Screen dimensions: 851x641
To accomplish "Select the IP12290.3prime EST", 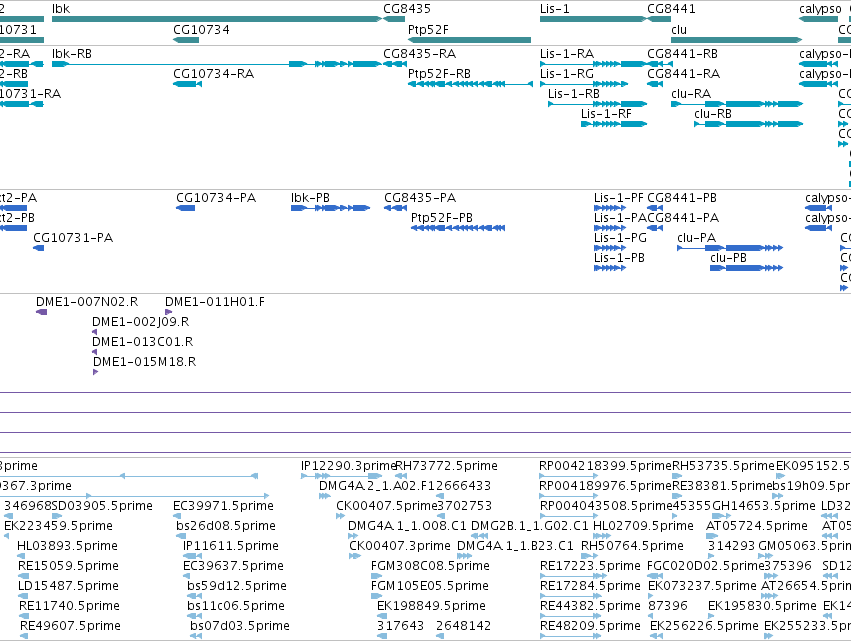I will (x=341, y=476).
